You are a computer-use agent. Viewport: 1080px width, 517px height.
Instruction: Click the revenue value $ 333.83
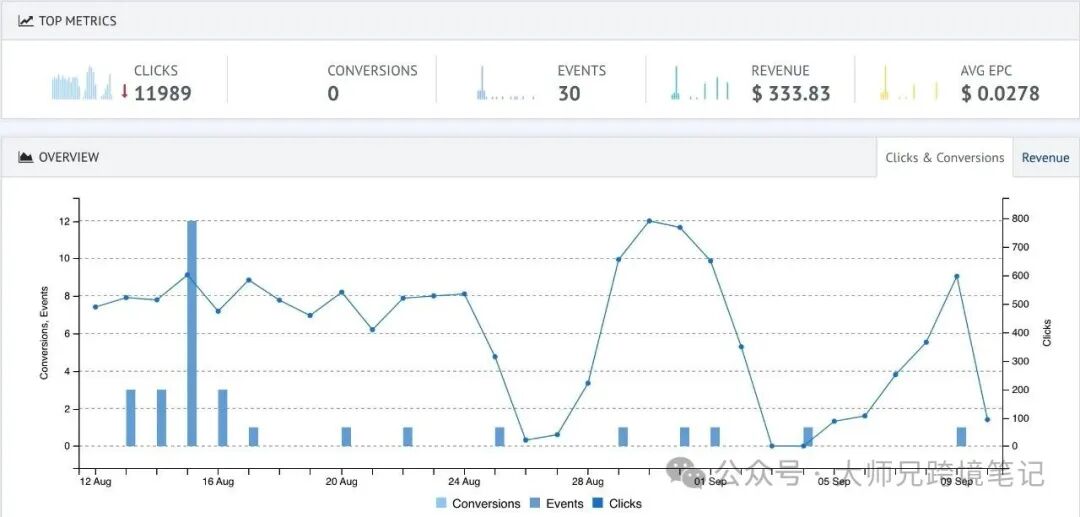coord(791,94)
